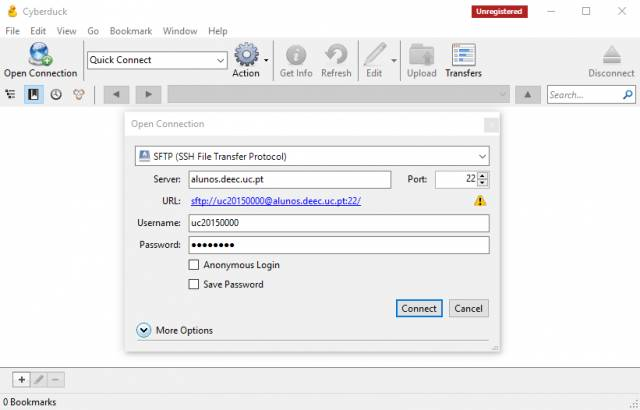
Task: Close the Open Connection dialog
Action: click(491, 125)
